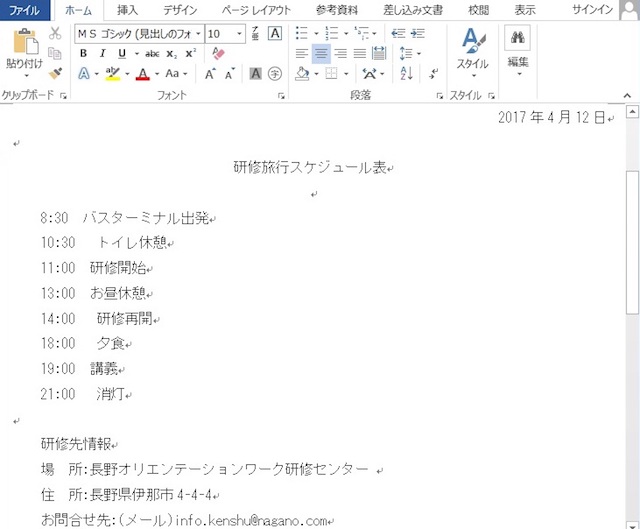Switch to the Insert (挿入) tab
Screen dimensions: 640x529
coord(127,10)
